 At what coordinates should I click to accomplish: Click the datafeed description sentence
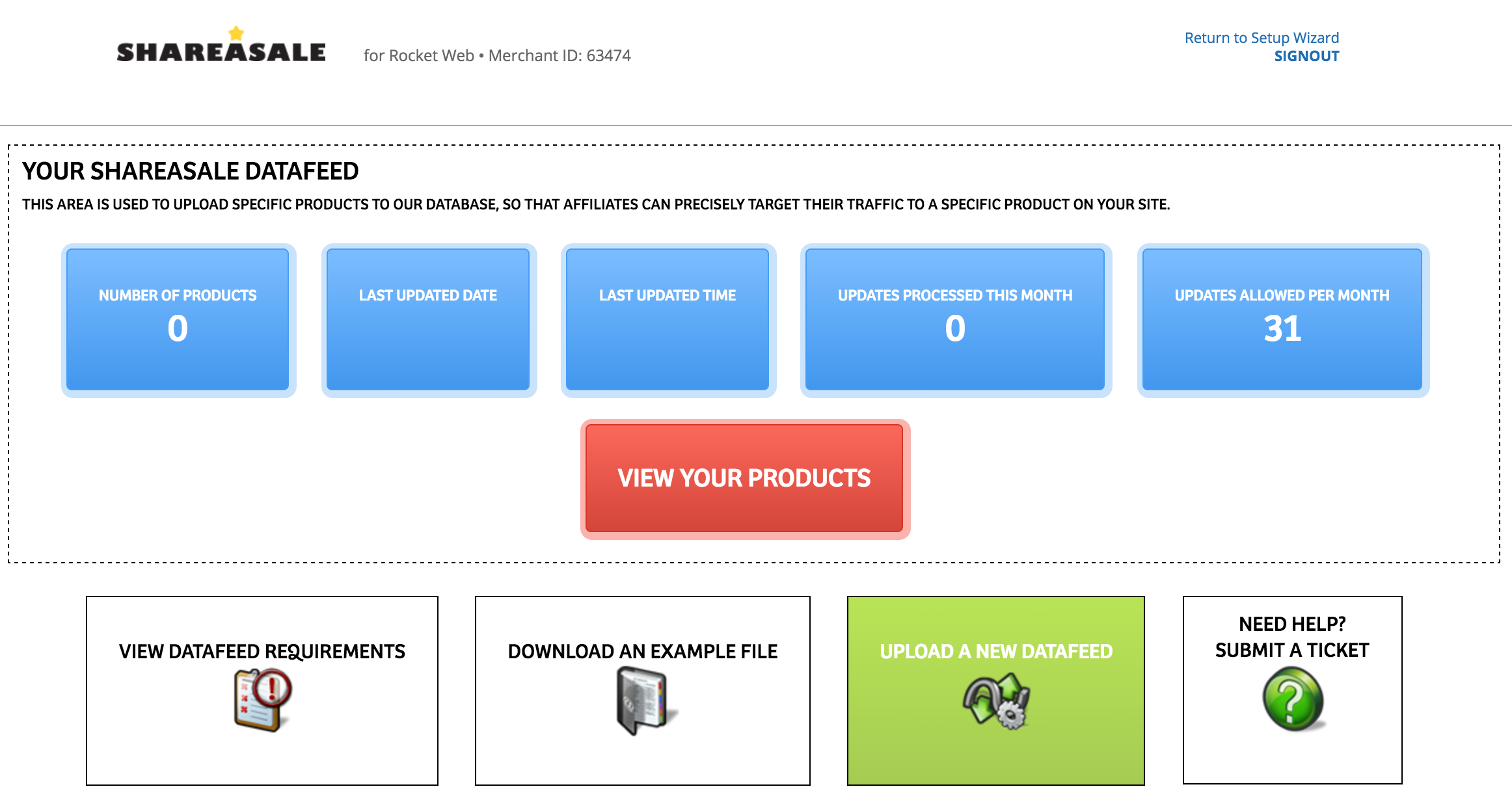[x=596, y=204]
